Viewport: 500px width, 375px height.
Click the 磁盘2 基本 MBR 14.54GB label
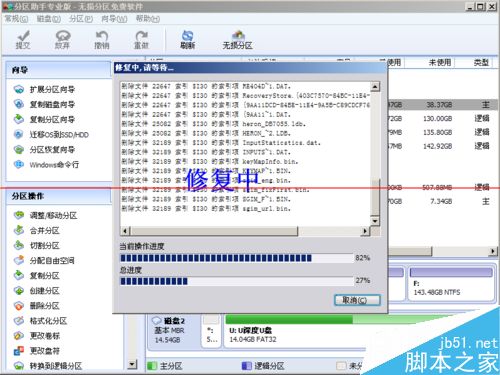[169, 330]
